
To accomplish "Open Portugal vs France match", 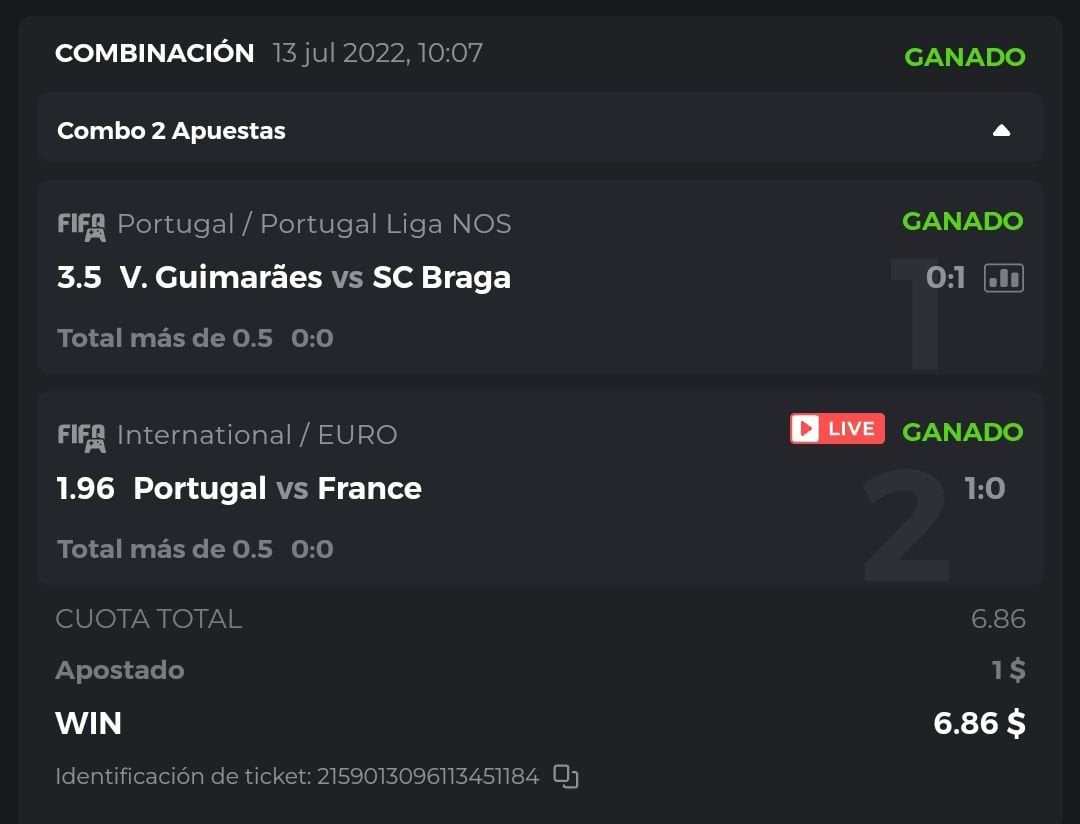I will point(277,488).
